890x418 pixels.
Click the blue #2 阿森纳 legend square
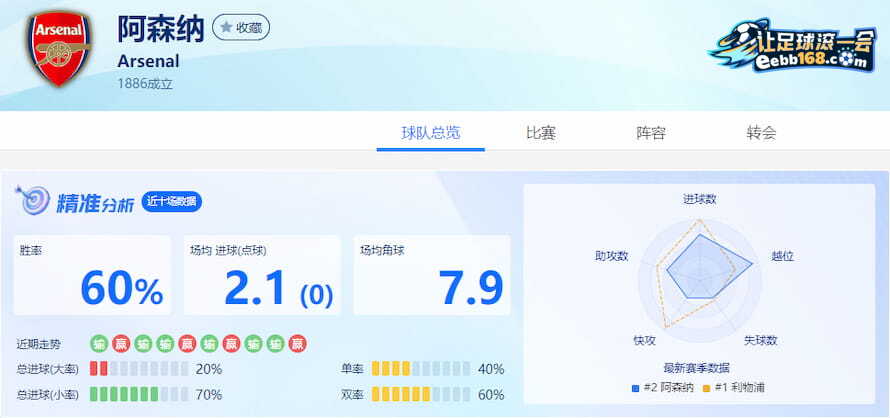636,389
